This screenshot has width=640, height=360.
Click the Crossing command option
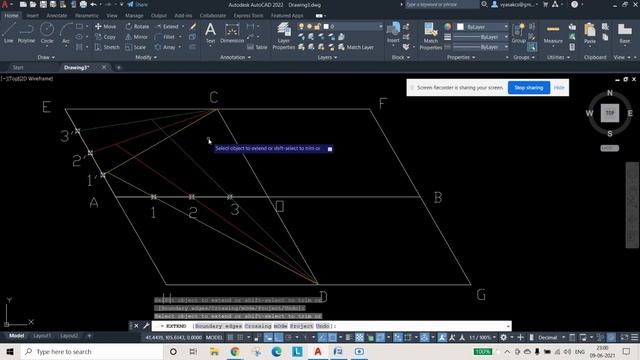point(258,326)
